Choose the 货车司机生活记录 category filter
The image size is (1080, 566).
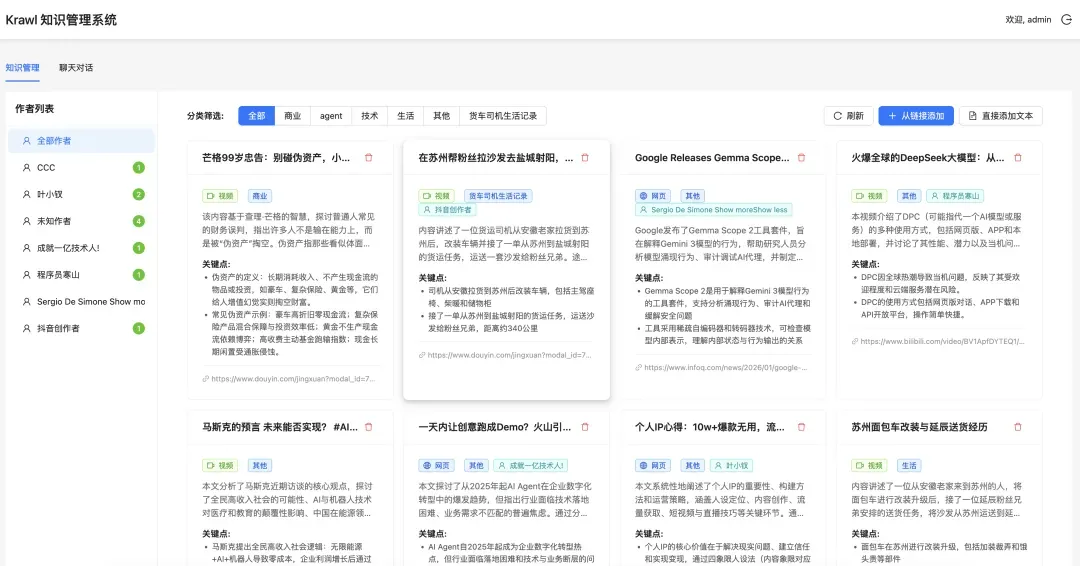coord(503,116)
